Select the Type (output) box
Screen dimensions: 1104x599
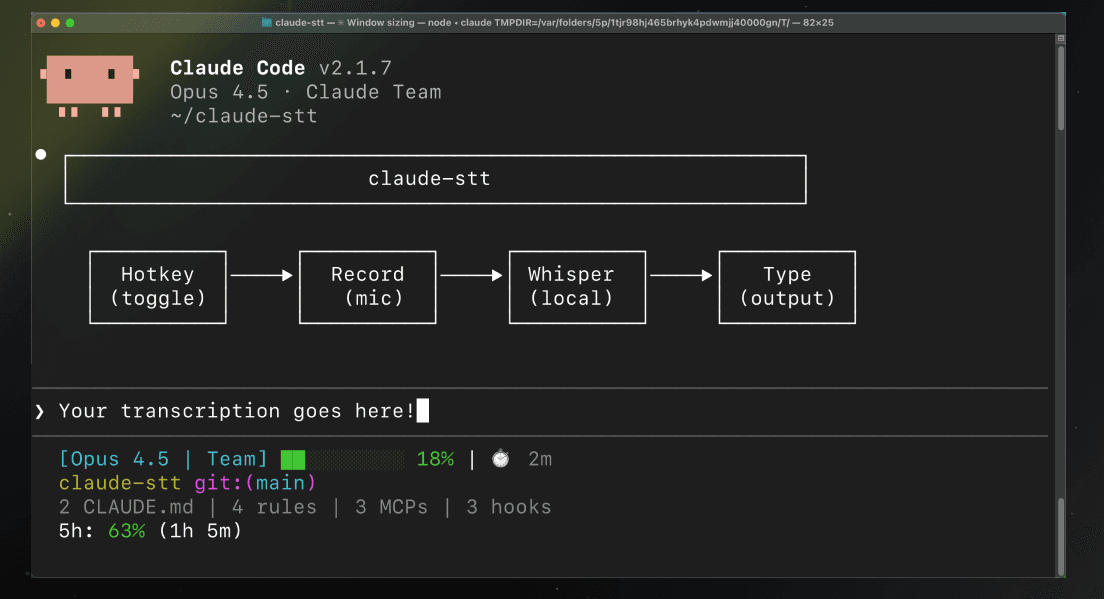787,287
